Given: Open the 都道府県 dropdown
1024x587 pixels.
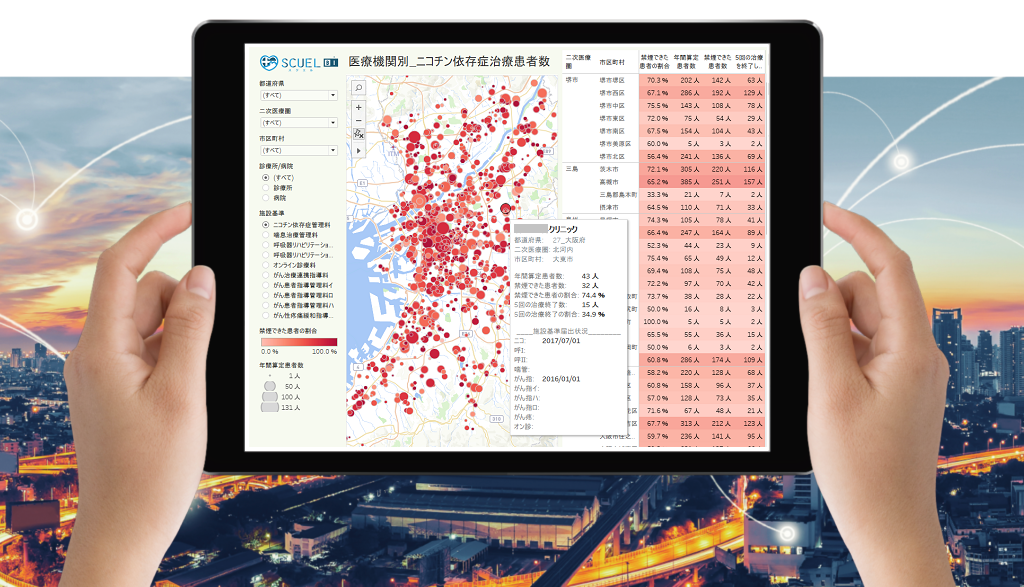Looking at the screenshot, I should point(298,95).
